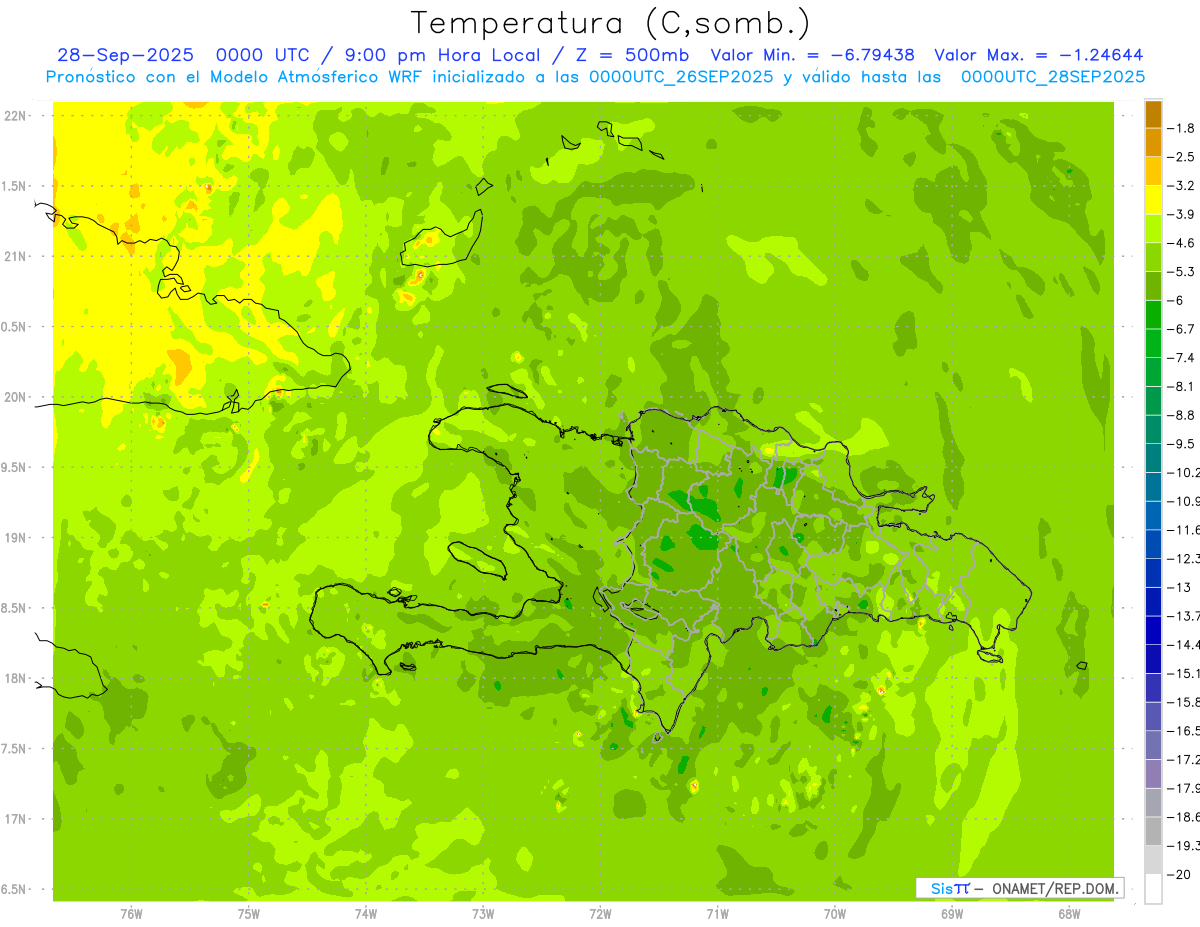Pick the white swatch below -20
This screenshot has height=927, width=1200.
tap(1153, 888)
